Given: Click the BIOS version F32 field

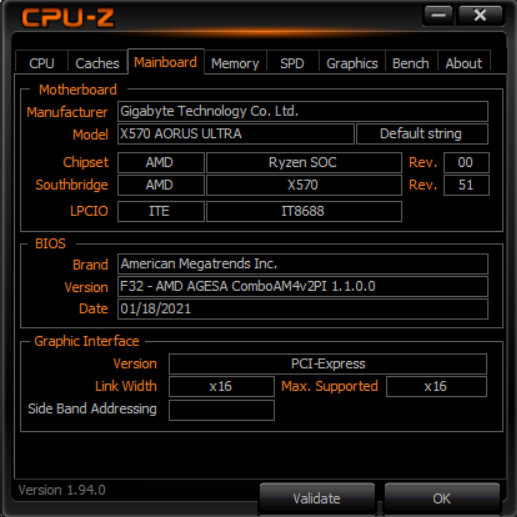Looking at the screenshot, I should 303,286.
